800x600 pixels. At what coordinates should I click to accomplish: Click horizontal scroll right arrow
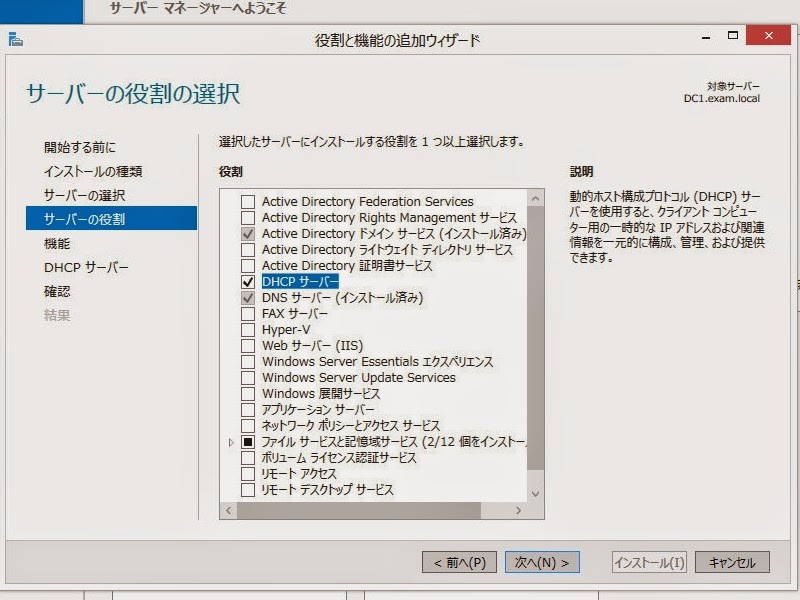pyautogui.click(x=518, y=510)
